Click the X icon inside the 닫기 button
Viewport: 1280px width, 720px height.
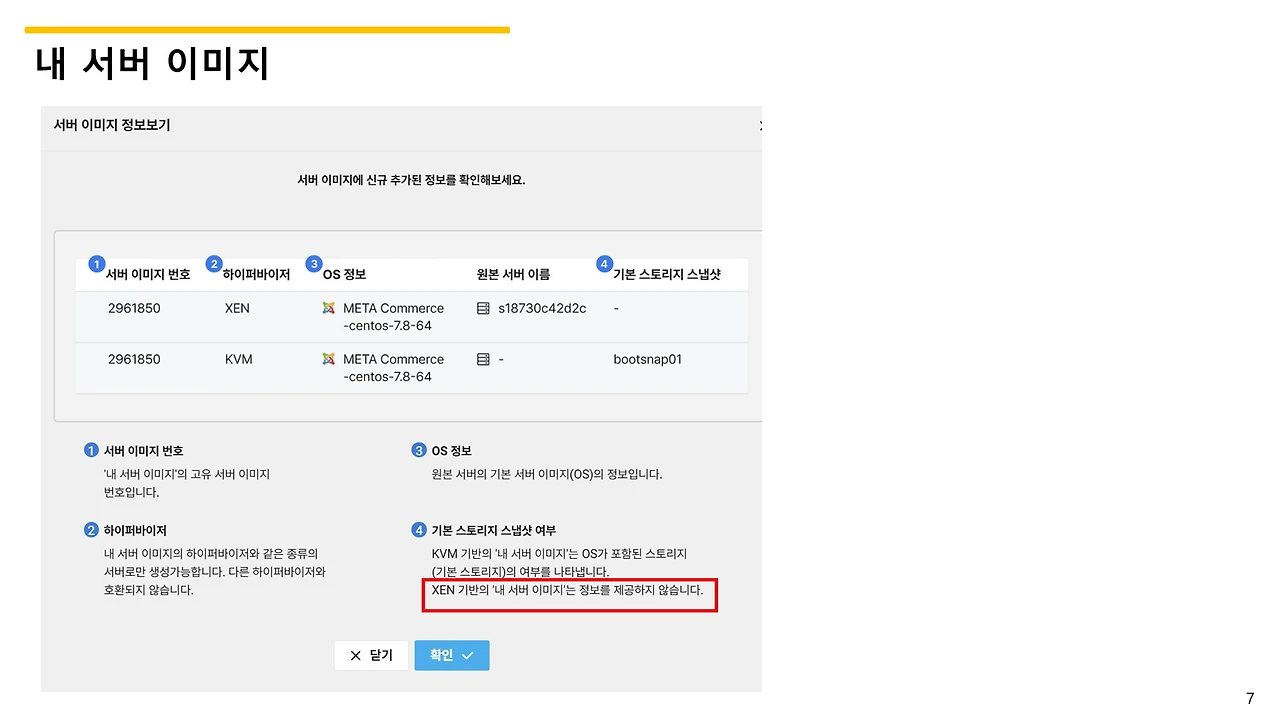(x=356, y=655)
